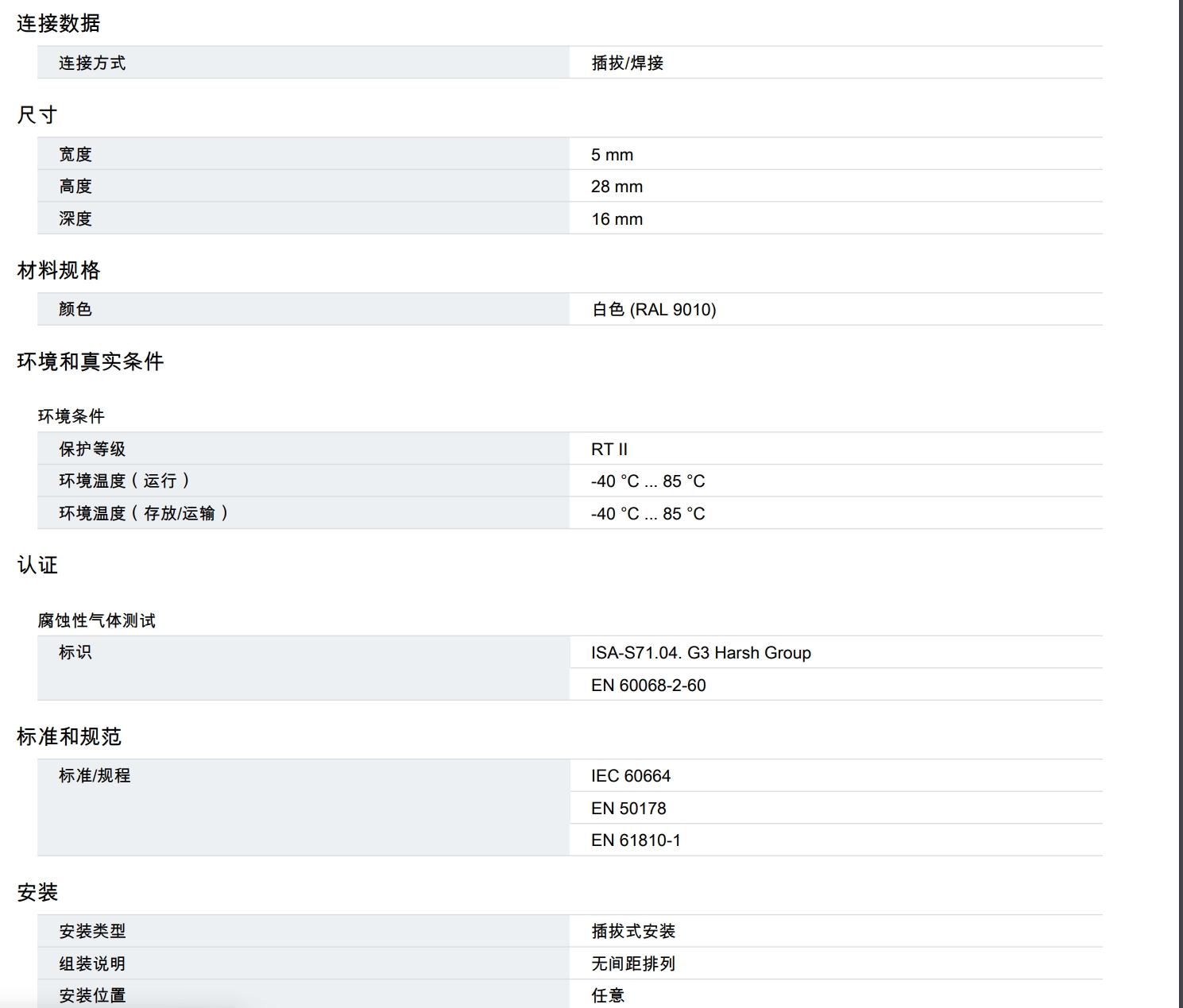This screenshot has height=1008, width=1183.
Task: Click the 环境温度（存放/运输）row label
Action: point(144,514)
